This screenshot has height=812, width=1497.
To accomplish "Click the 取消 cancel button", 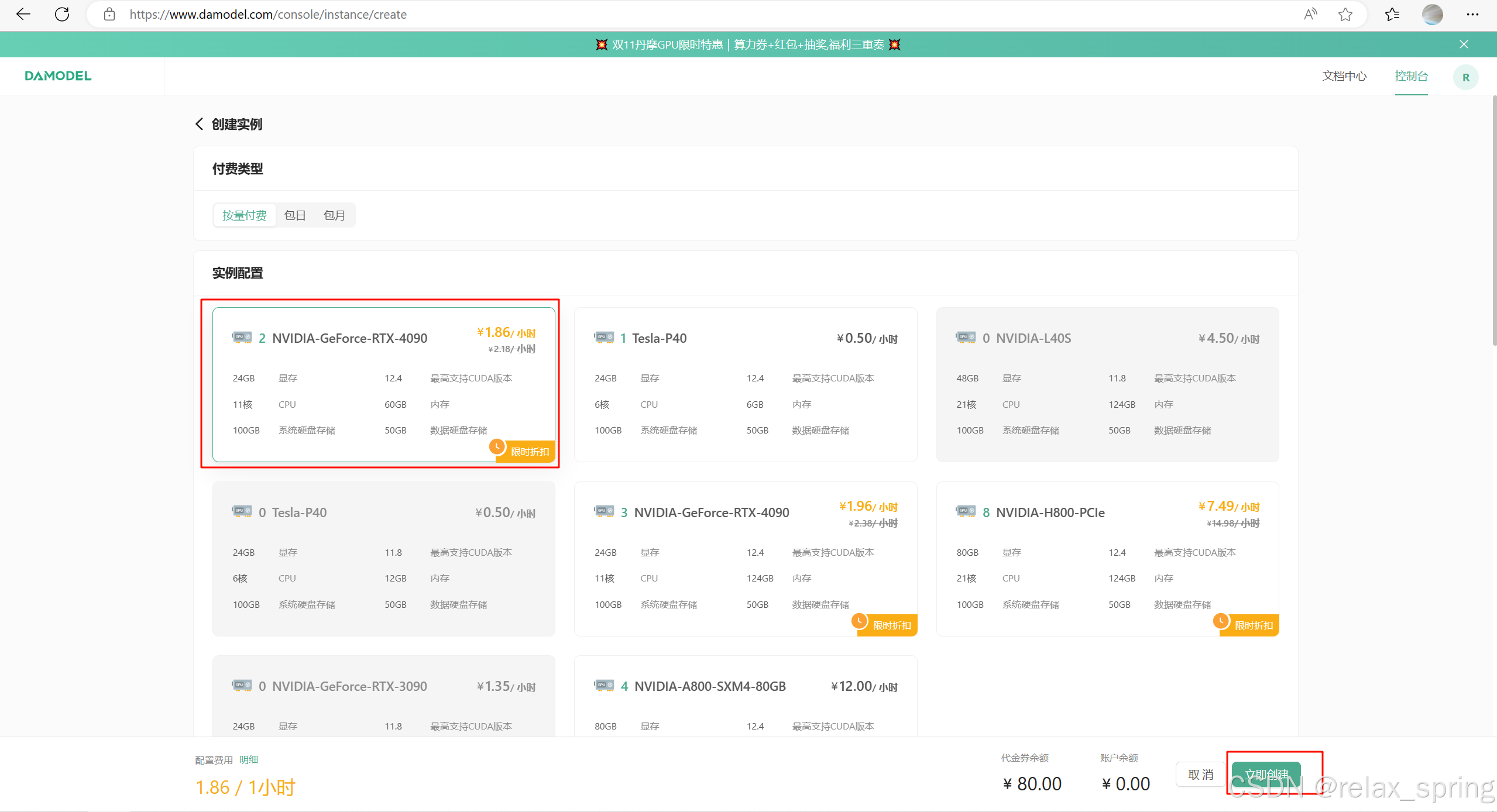I will pyautogui.click(x=1201, y=775).
